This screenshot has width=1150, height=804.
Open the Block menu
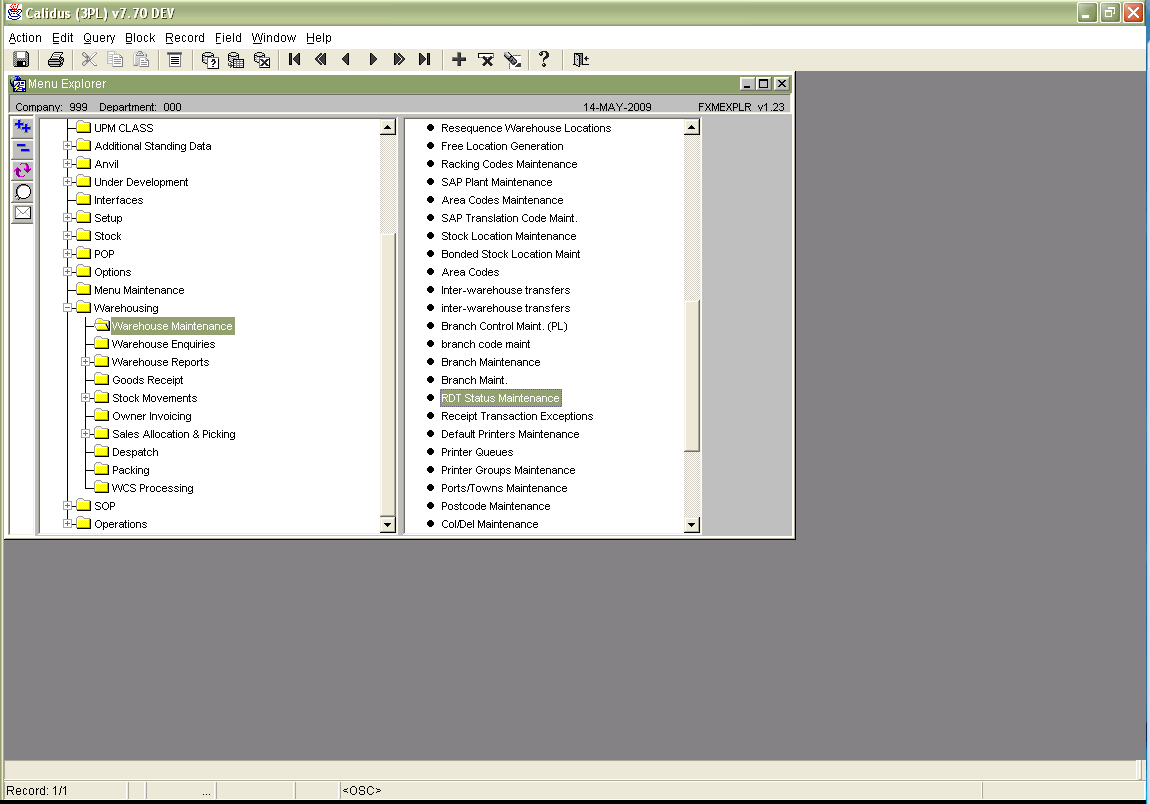coord(140,37)
